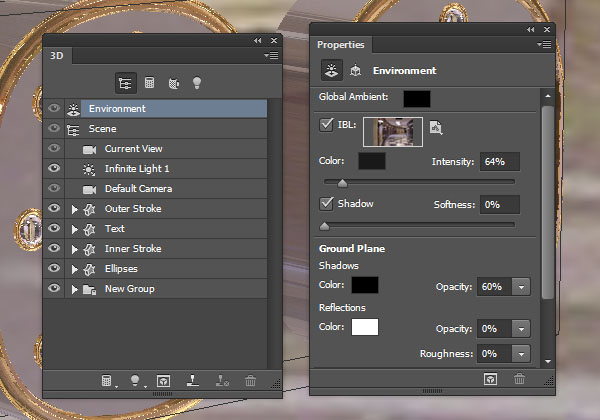Delete selected item with 3D panel trash

(250, 381)
